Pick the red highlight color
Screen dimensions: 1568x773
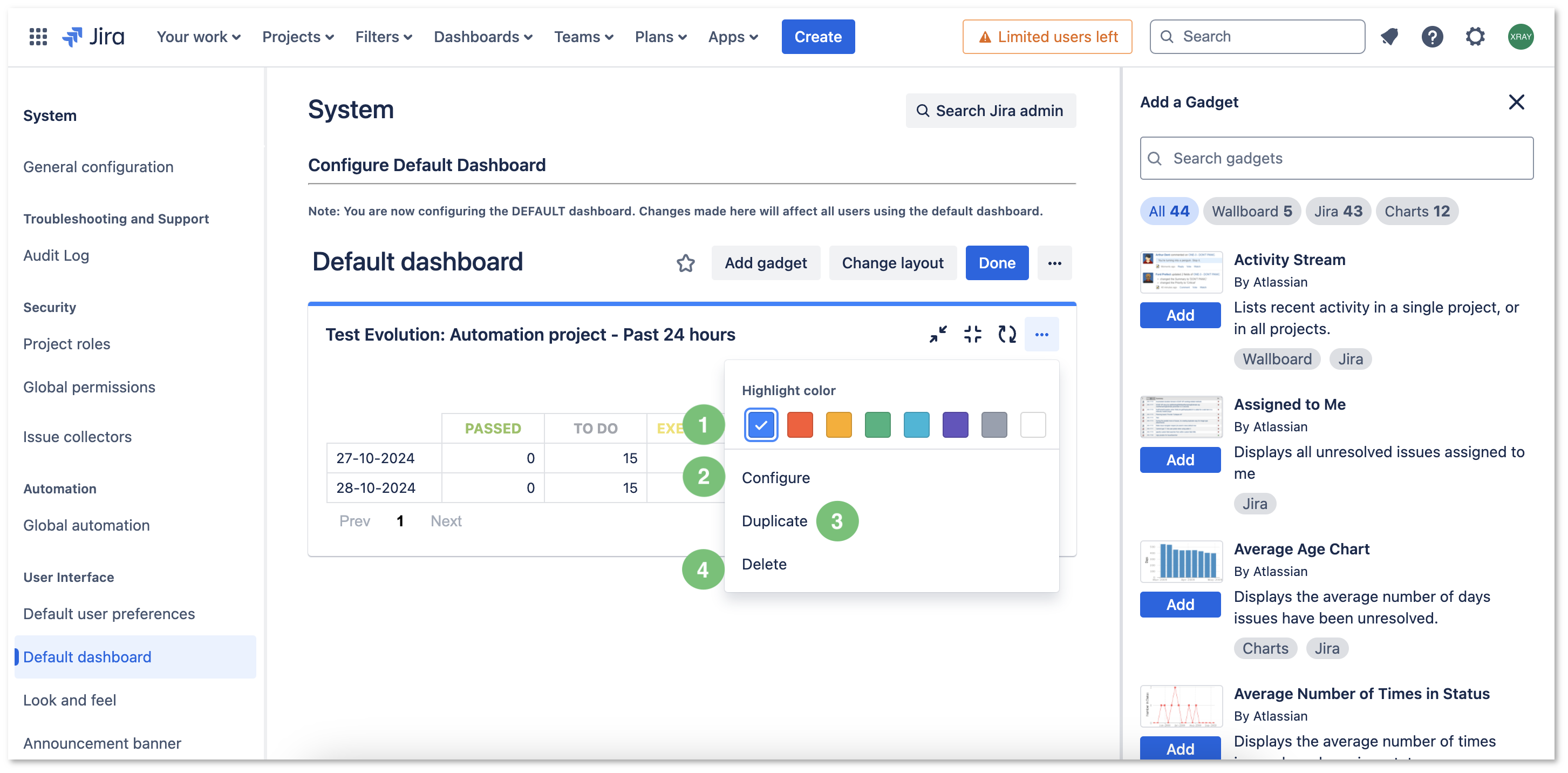799,425
